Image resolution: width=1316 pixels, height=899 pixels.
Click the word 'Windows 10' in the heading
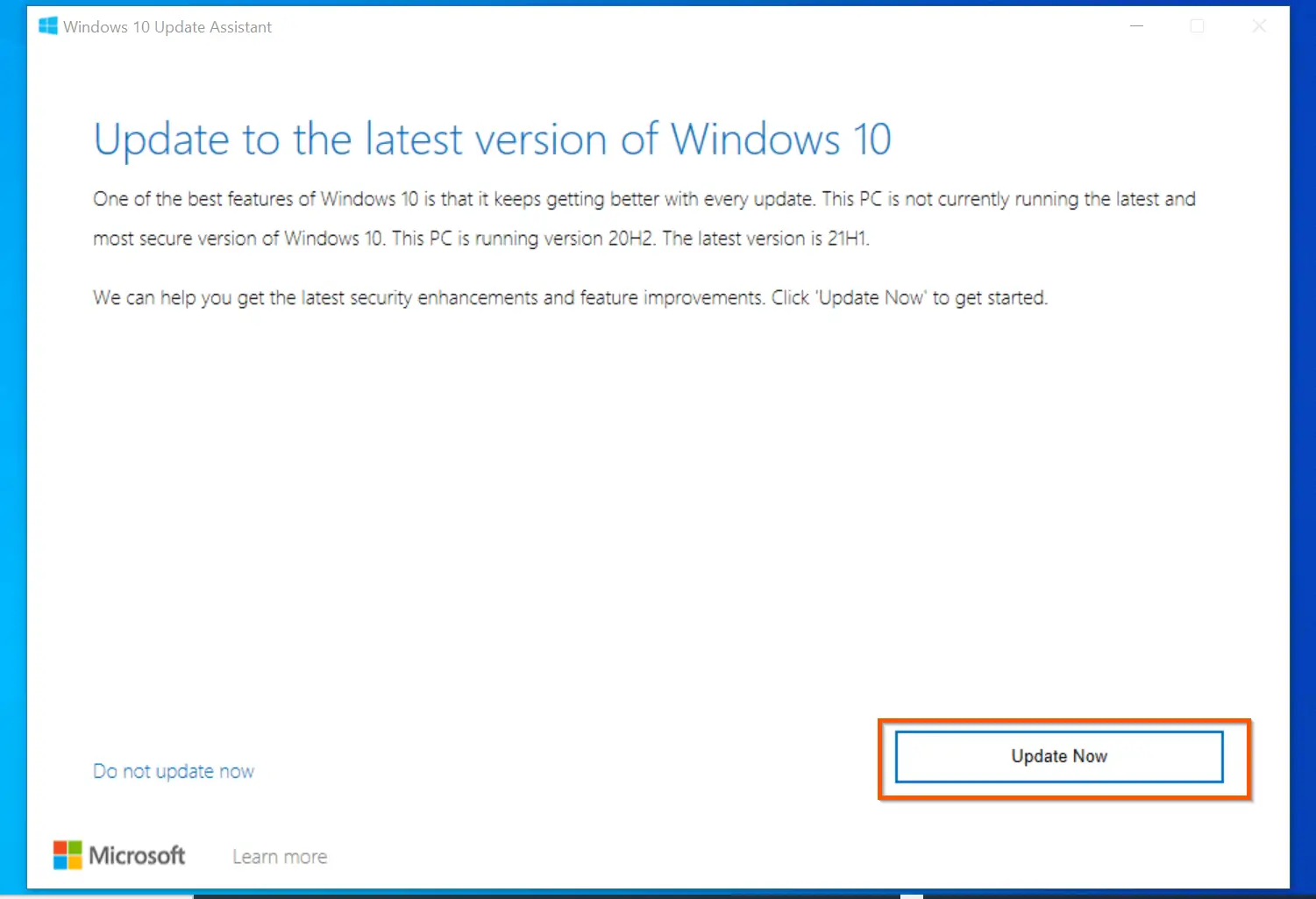point(781,139)
